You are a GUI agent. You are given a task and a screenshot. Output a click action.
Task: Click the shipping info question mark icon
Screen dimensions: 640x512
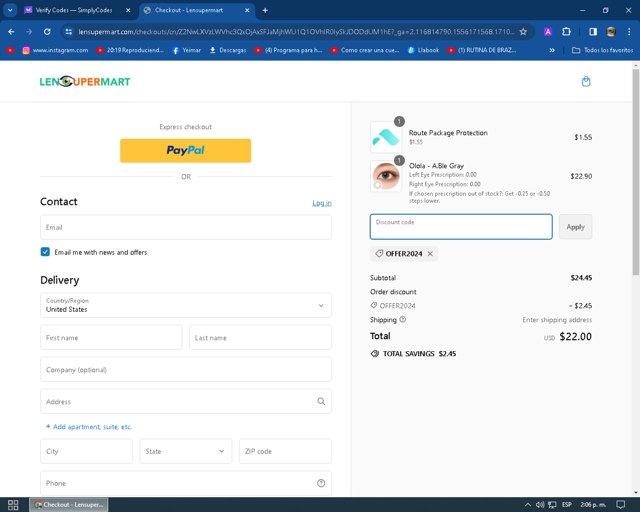402,319
